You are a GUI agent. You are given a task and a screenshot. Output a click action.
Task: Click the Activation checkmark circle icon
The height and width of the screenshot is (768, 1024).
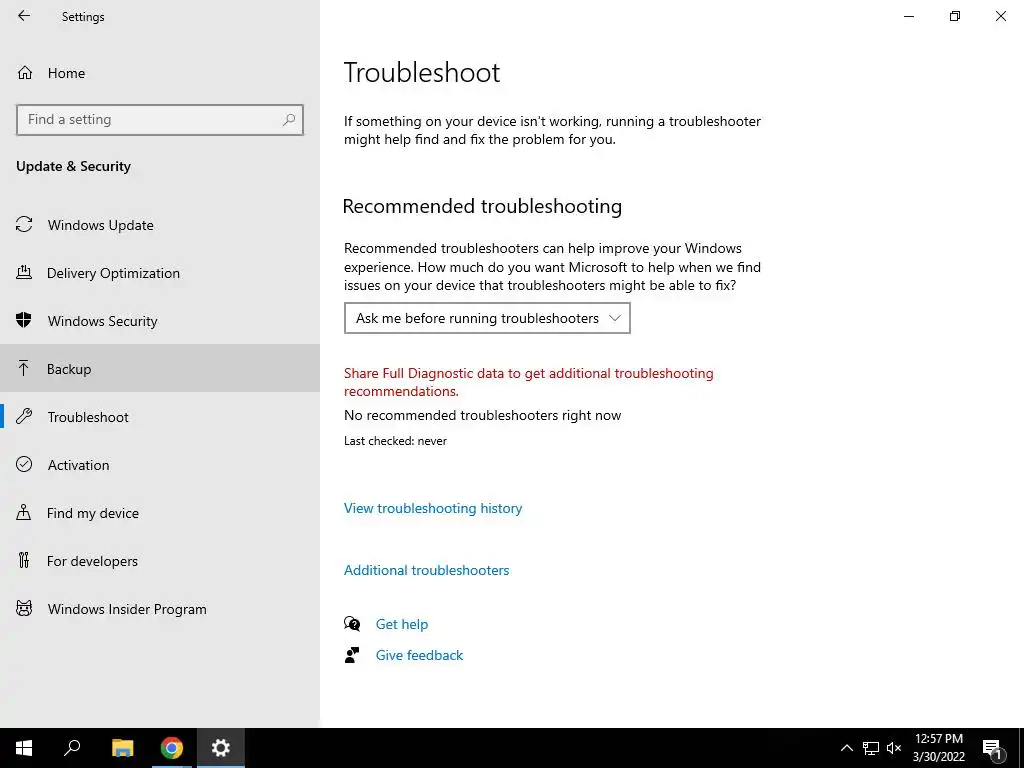(x=24, y=464)
